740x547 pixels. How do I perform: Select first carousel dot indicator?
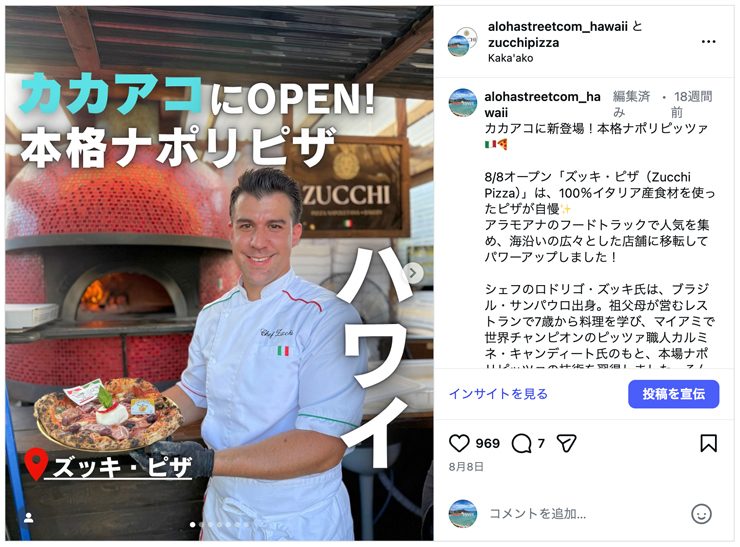point(192,524)
